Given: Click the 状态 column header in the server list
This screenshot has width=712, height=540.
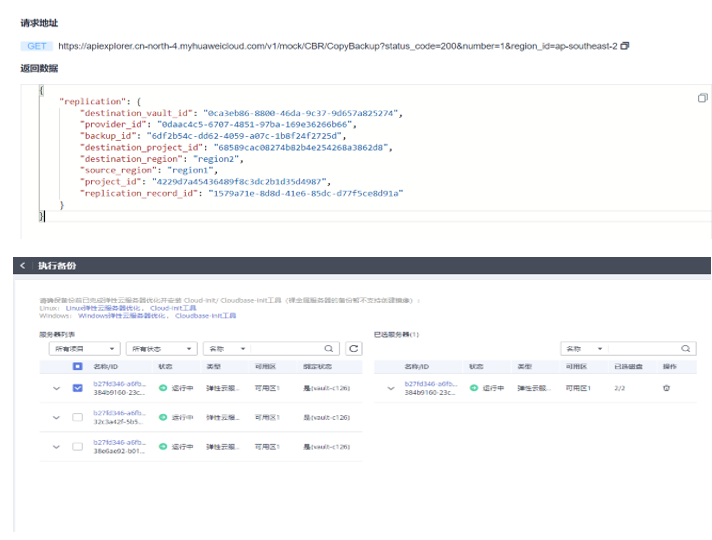Looking at the screenshot, I should coord(165,367).
